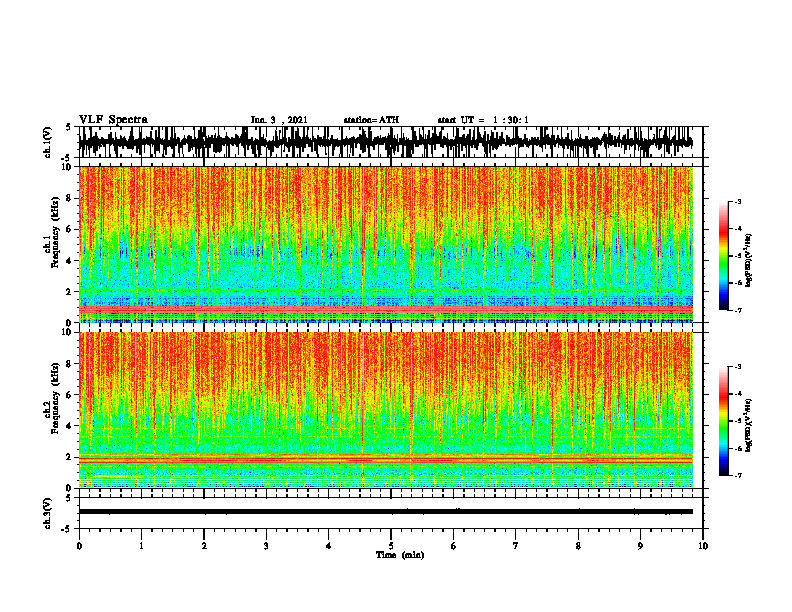
Task: Click the "Time (min)" axis title
Action: 400,555
